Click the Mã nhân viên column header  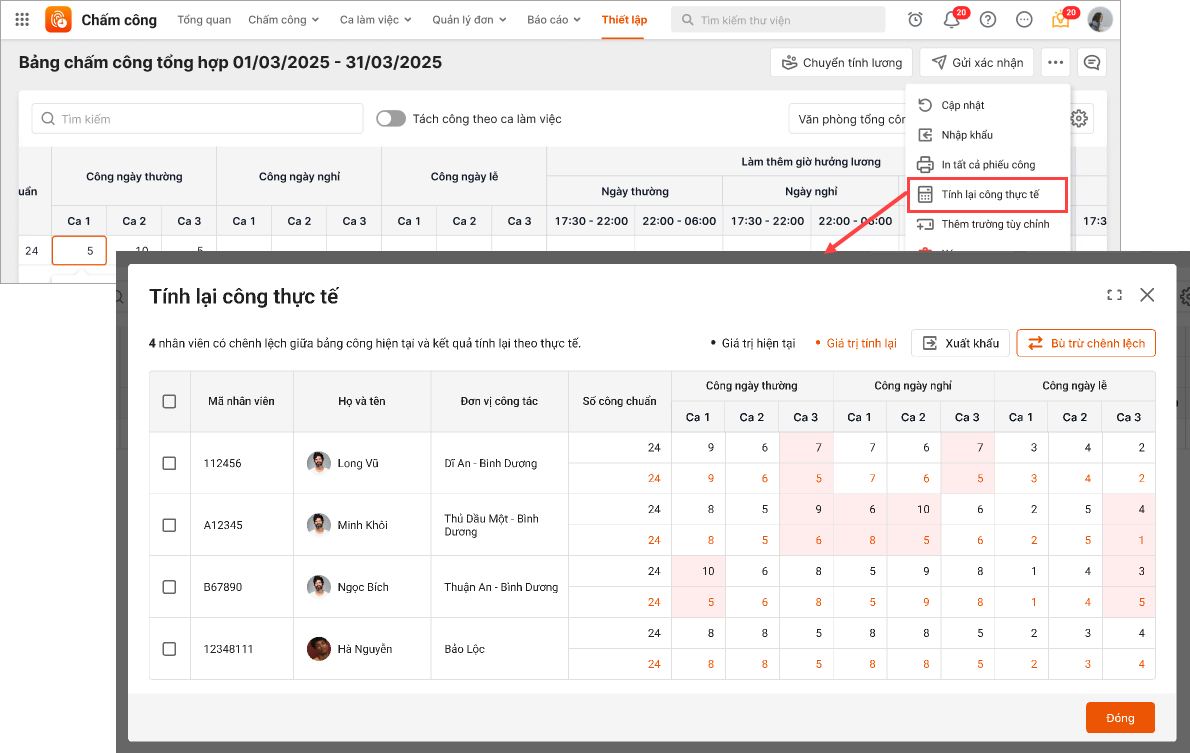[241, 401]
